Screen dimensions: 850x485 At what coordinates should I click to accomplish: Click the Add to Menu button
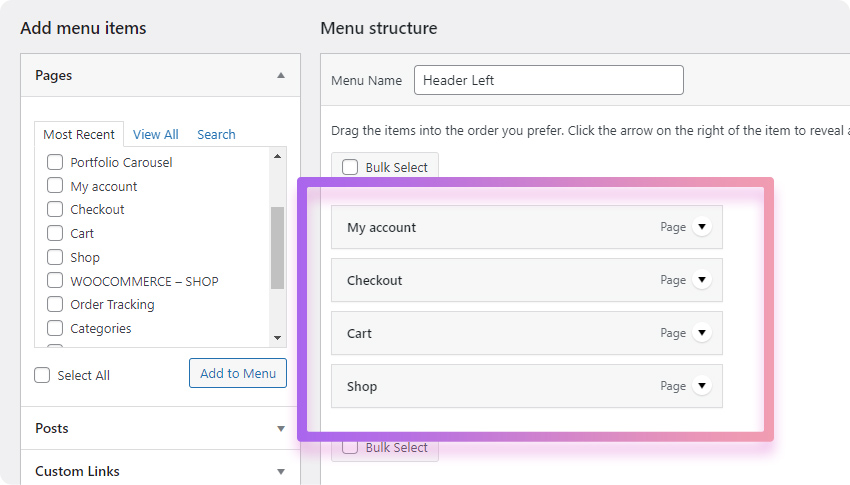point(238,373)
